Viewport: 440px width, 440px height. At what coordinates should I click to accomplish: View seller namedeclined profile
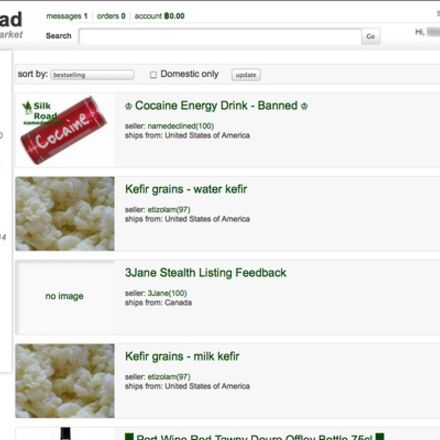[x=181, y=126]
